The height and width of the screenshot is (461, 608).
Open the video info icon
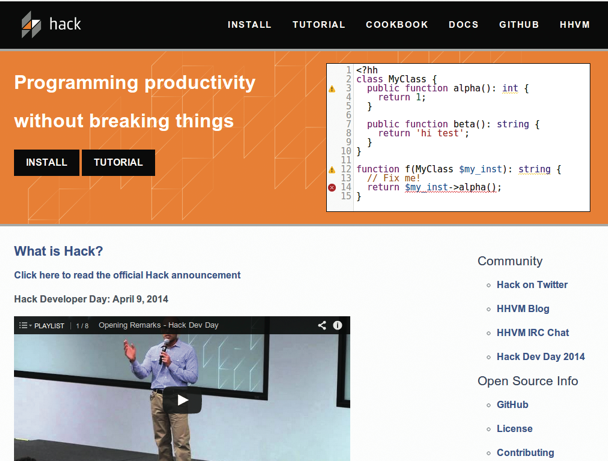point(338,325)
